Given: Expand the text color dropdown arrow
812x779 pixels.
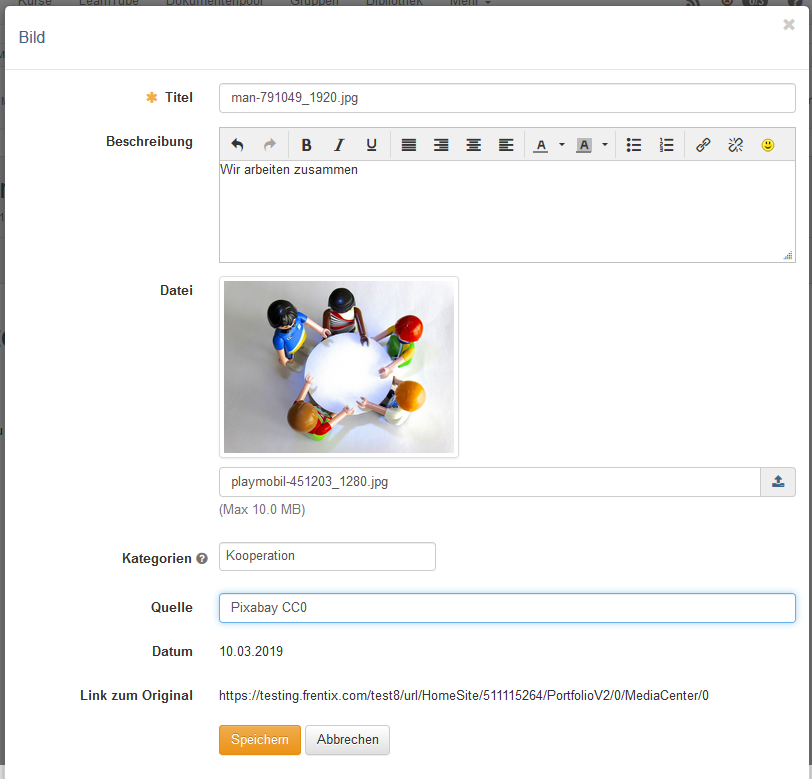Looking at the screenshot, I should (x=562, y=145).
